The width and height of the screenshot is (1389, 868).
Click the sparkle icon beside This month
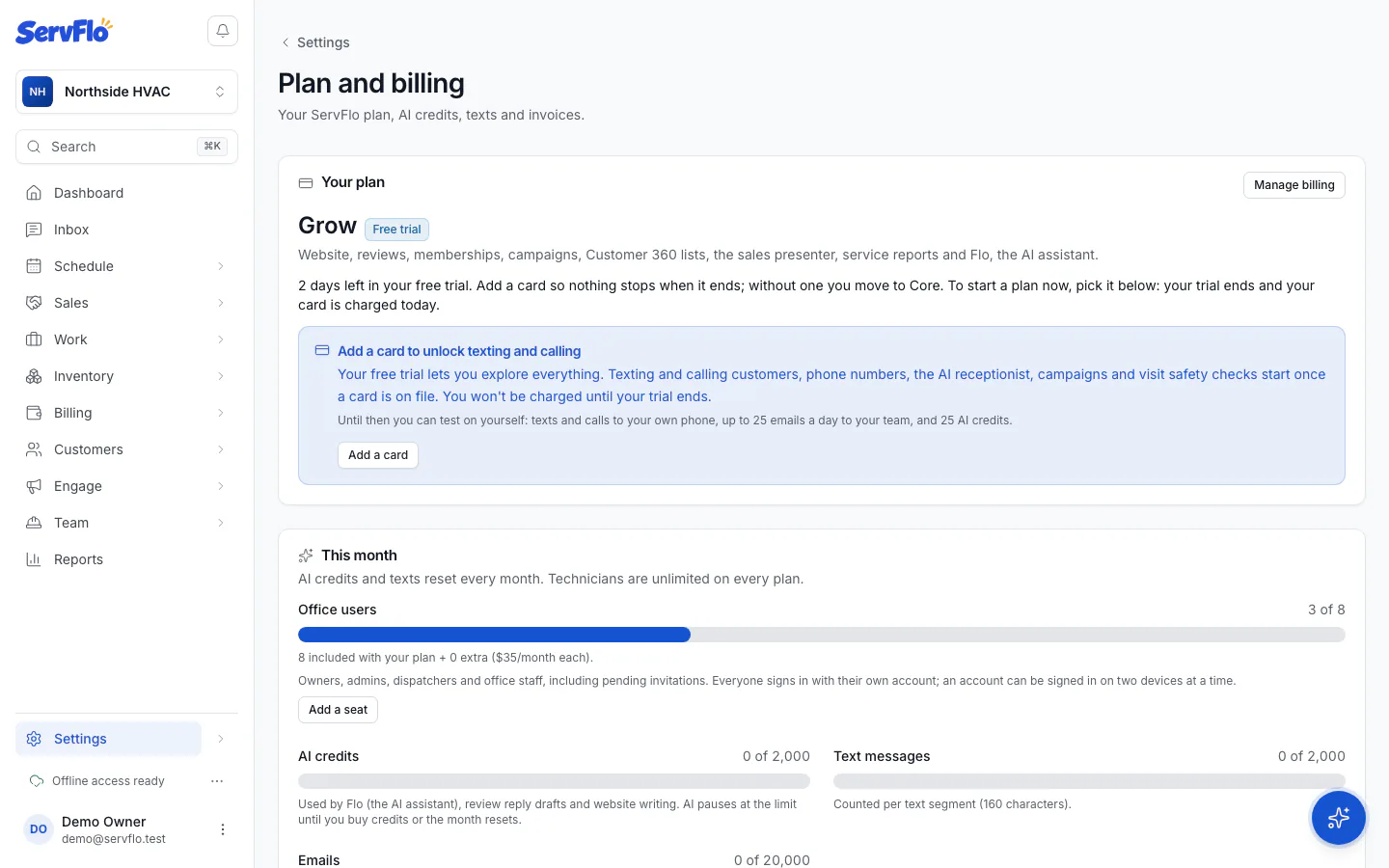click(x=306, y=556)
